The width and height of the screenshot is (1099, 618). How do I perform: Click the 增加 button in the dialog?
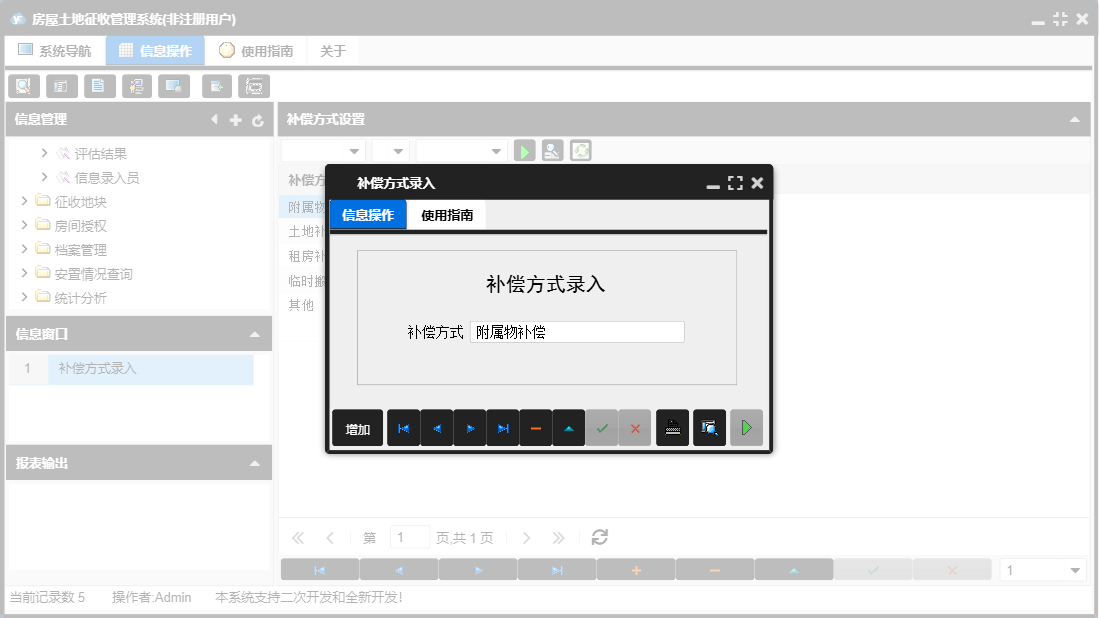(357, 428)
